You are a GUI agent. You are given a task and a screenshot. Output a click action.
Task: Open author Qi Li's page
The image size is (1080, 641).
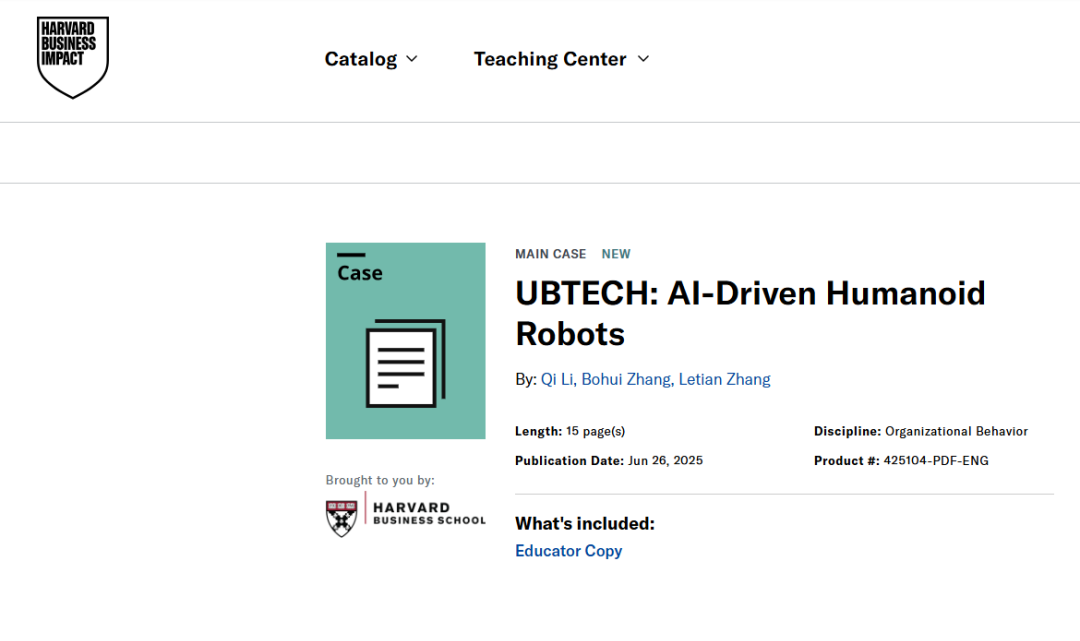557,379
